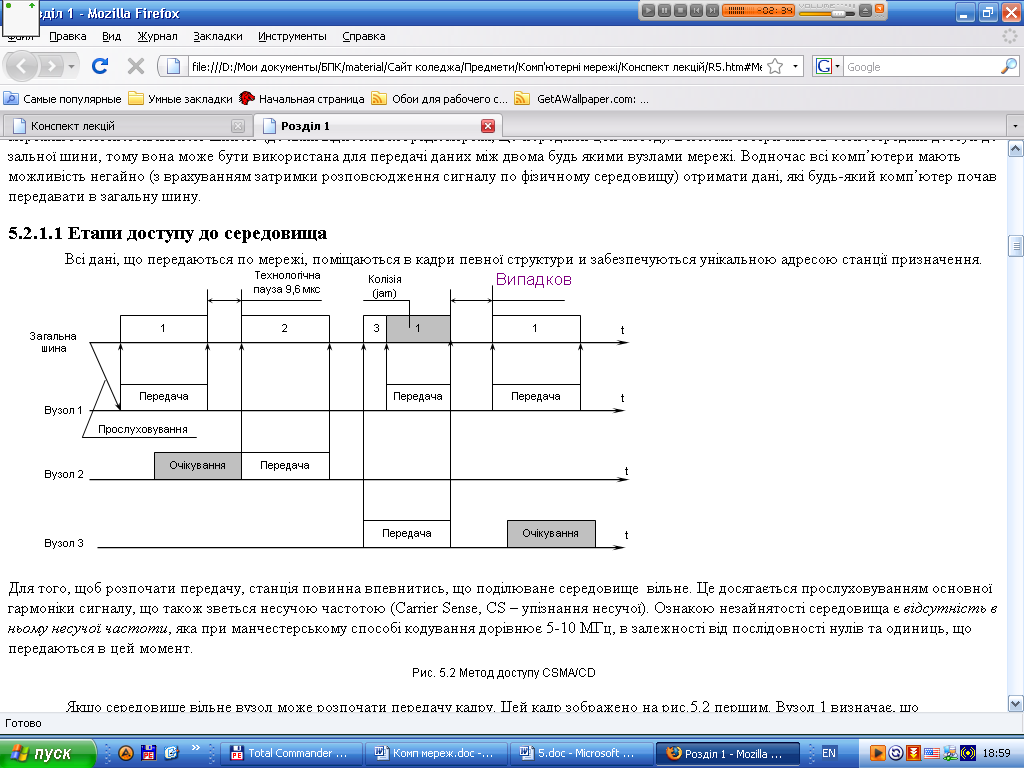The height and width of the screenshot is (768, 1024).
Task: Click the Рис. 5.2 Метод доступу CSMA/CD caption
Action: (x=504, y=673)
